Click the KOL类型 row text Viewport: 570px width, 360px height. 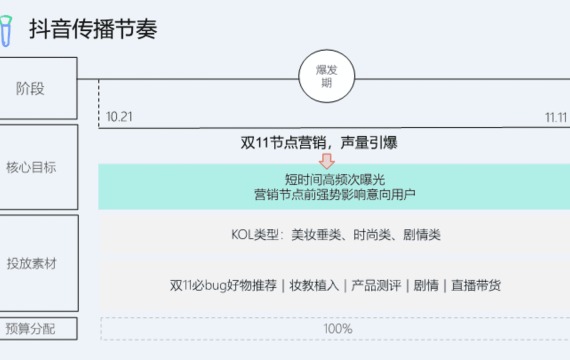[x=336, y=235]
